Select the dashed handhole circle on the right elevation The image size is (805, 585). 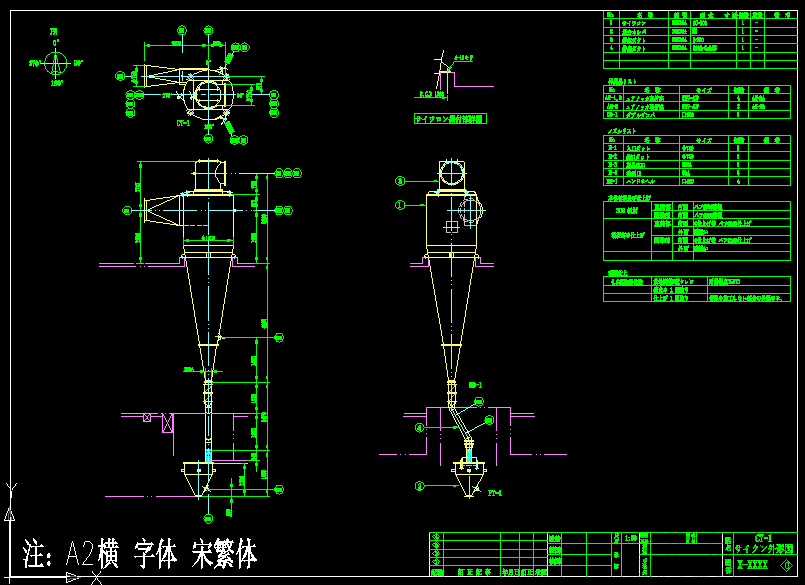click(x=470, y=210)
